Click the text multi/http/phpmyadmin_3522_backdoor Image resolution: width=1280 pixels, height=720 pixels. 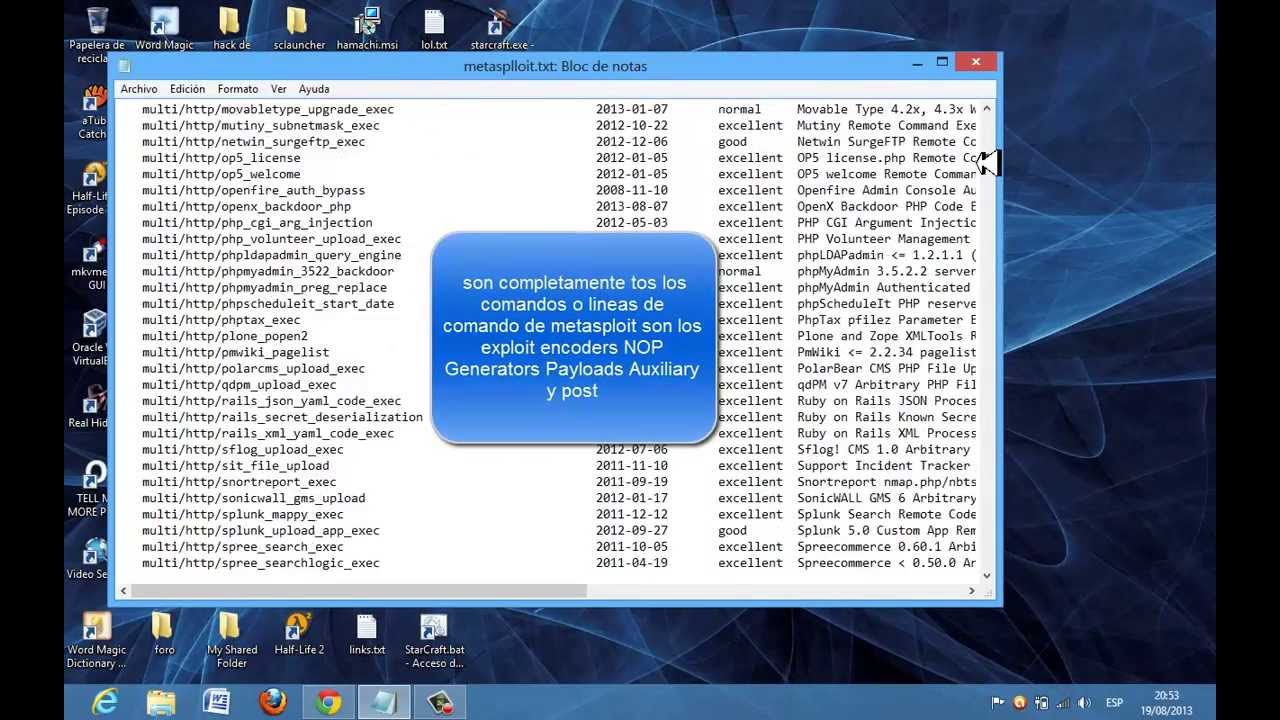(267, 271)
